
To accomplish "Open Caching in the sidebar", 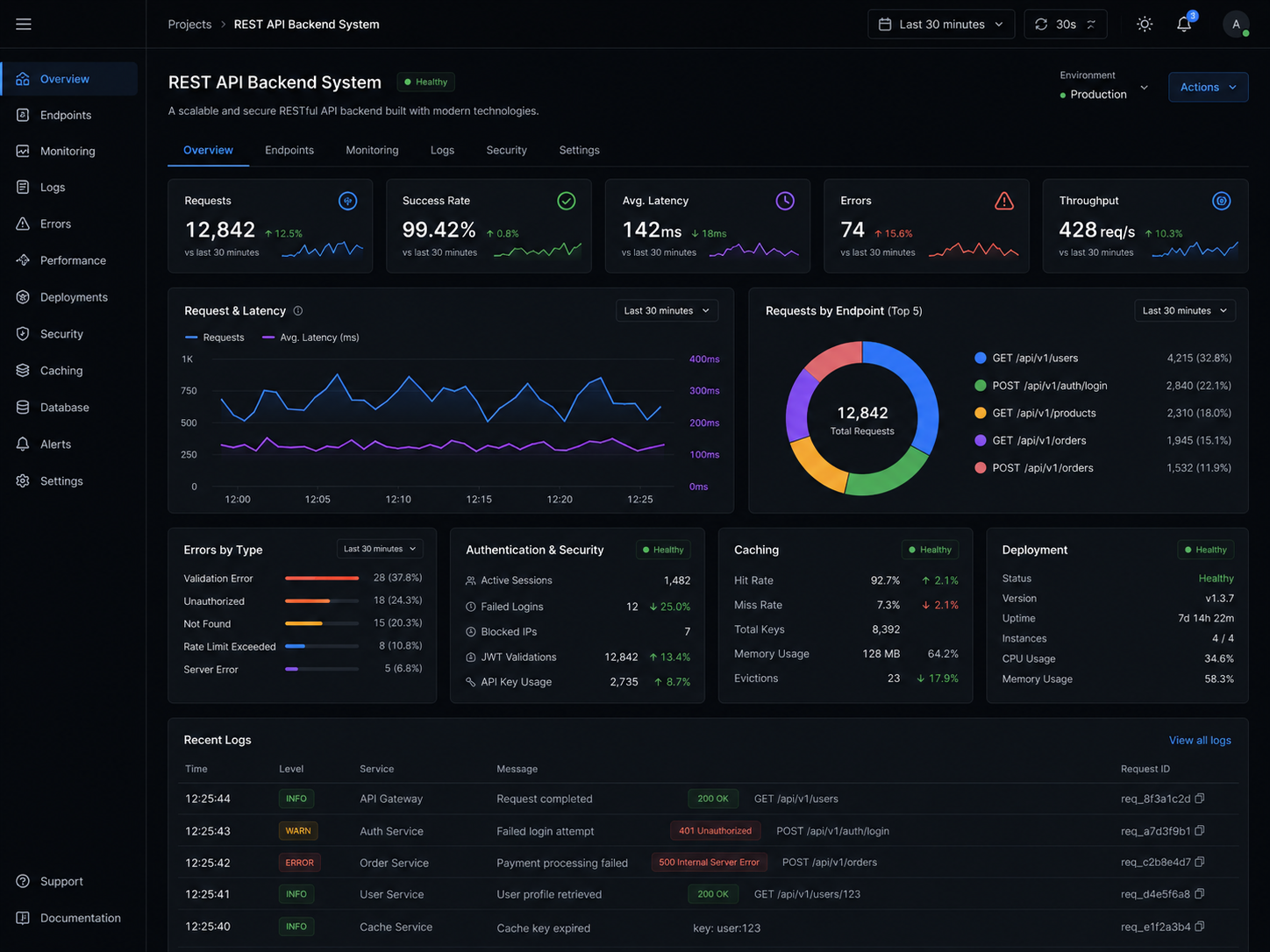I will click(61, 372).
